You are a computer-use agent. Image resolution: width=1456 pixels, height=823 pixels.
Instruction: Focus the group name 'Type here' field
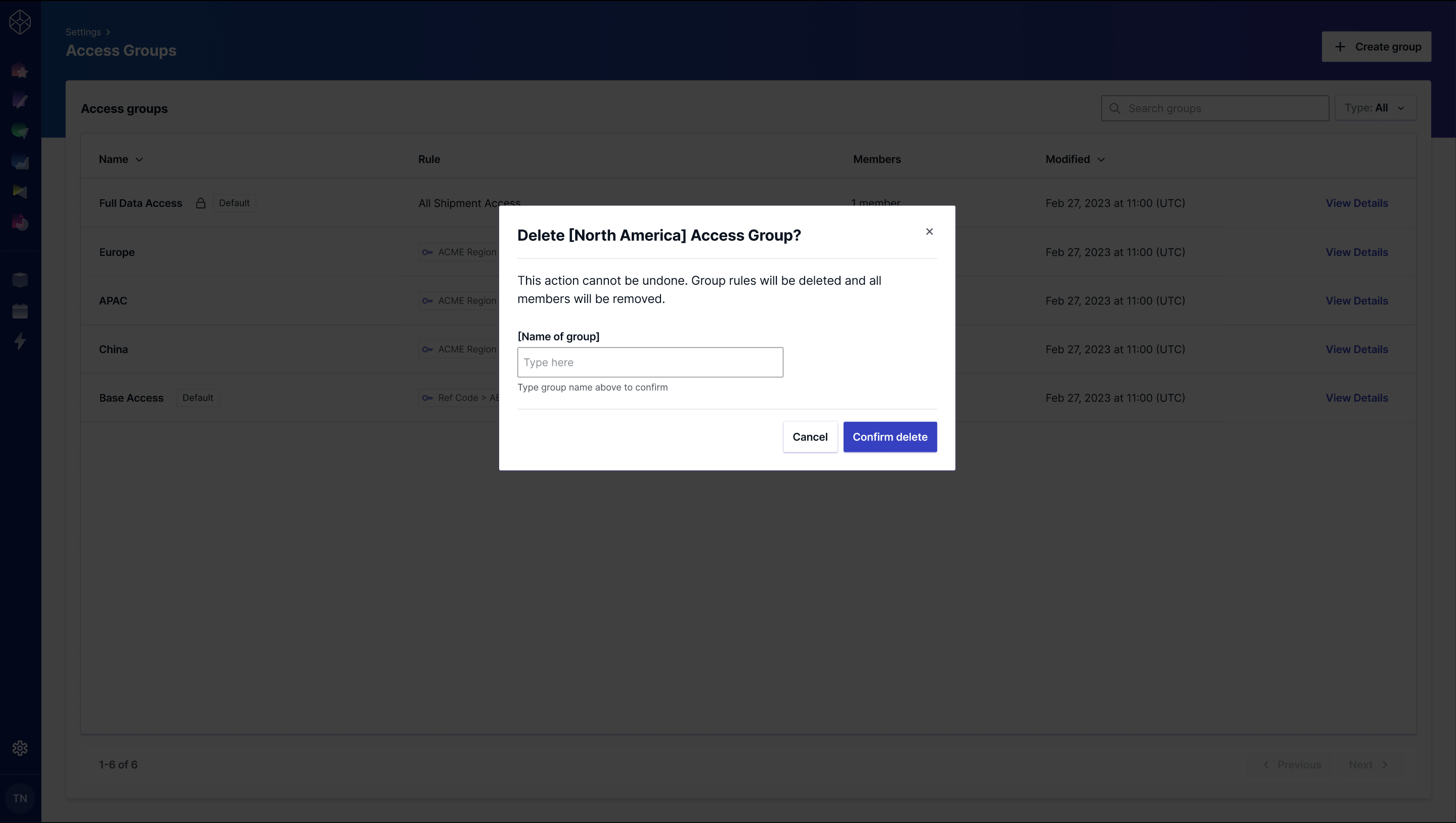[x=650, y=362]
